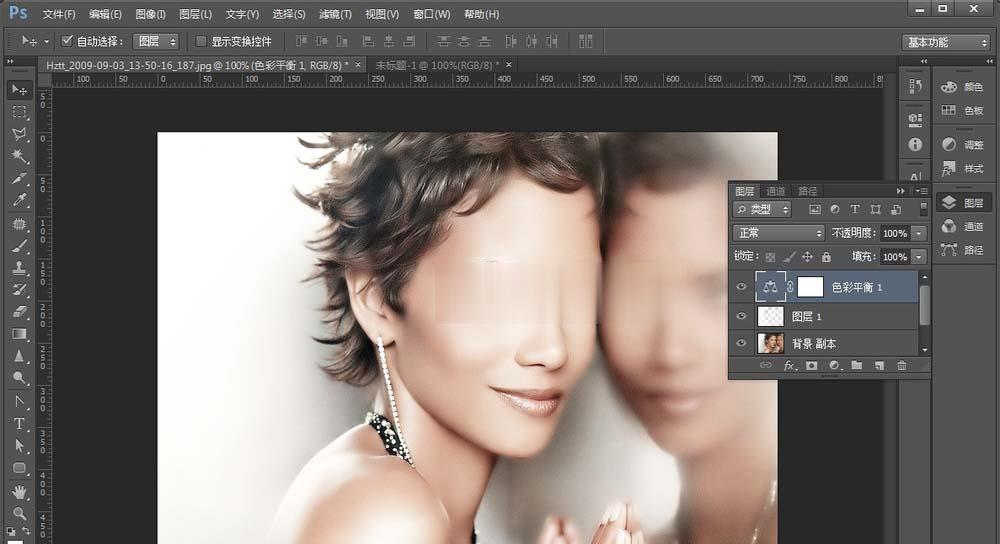This screenshot has width=1000, height=544.
Task: Open the adjustment layer creation menu
Action: click(x=834, y=365)
